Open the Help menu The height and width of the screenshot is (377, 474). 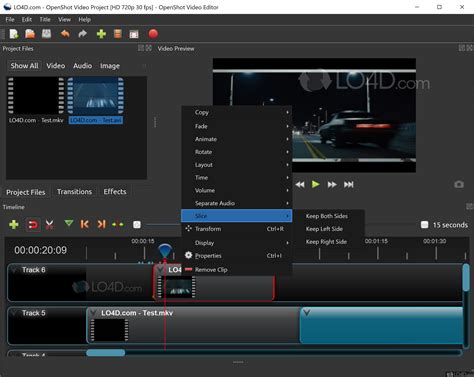pos(85,20)
